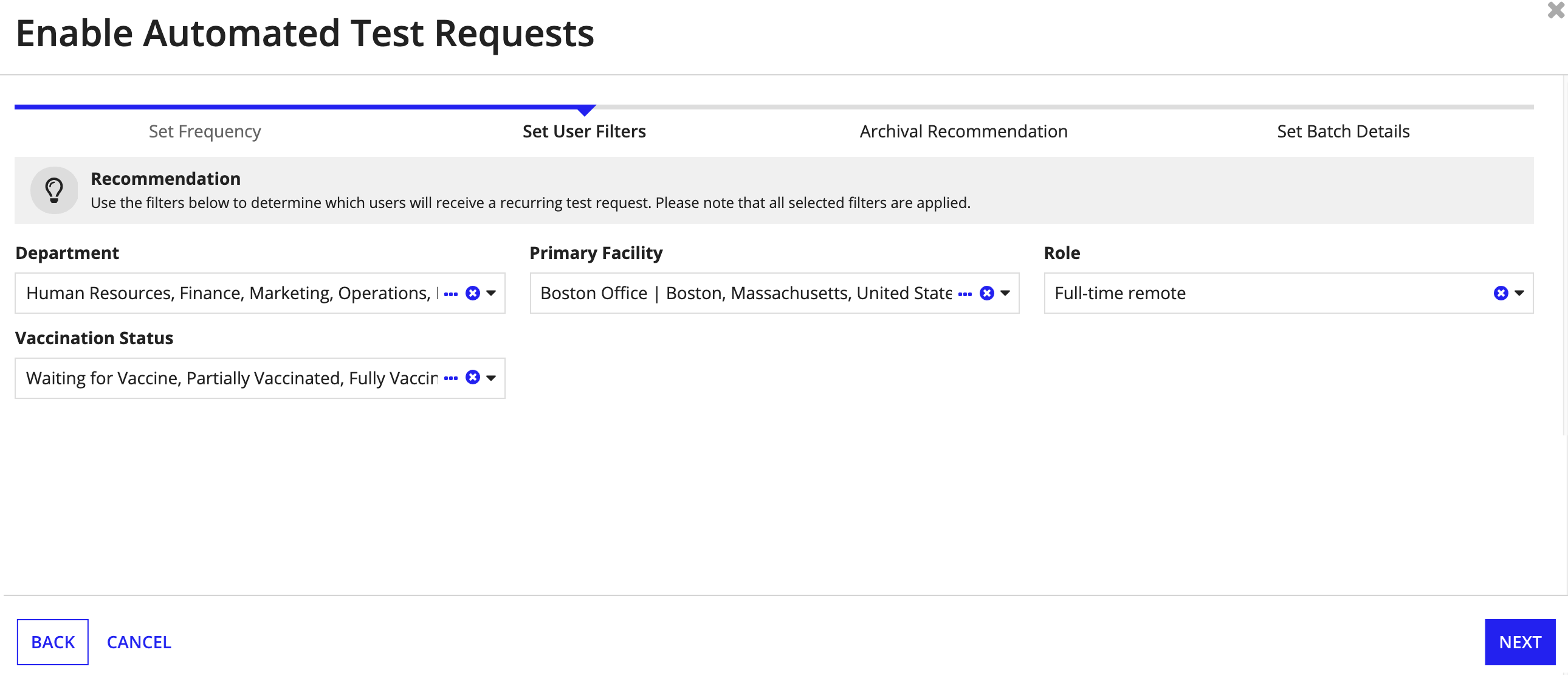Clear the Vaccination Status filter selections
The width and height of the screenshot is (1568, 675).
pyautogui.click(x=472, y=378)
